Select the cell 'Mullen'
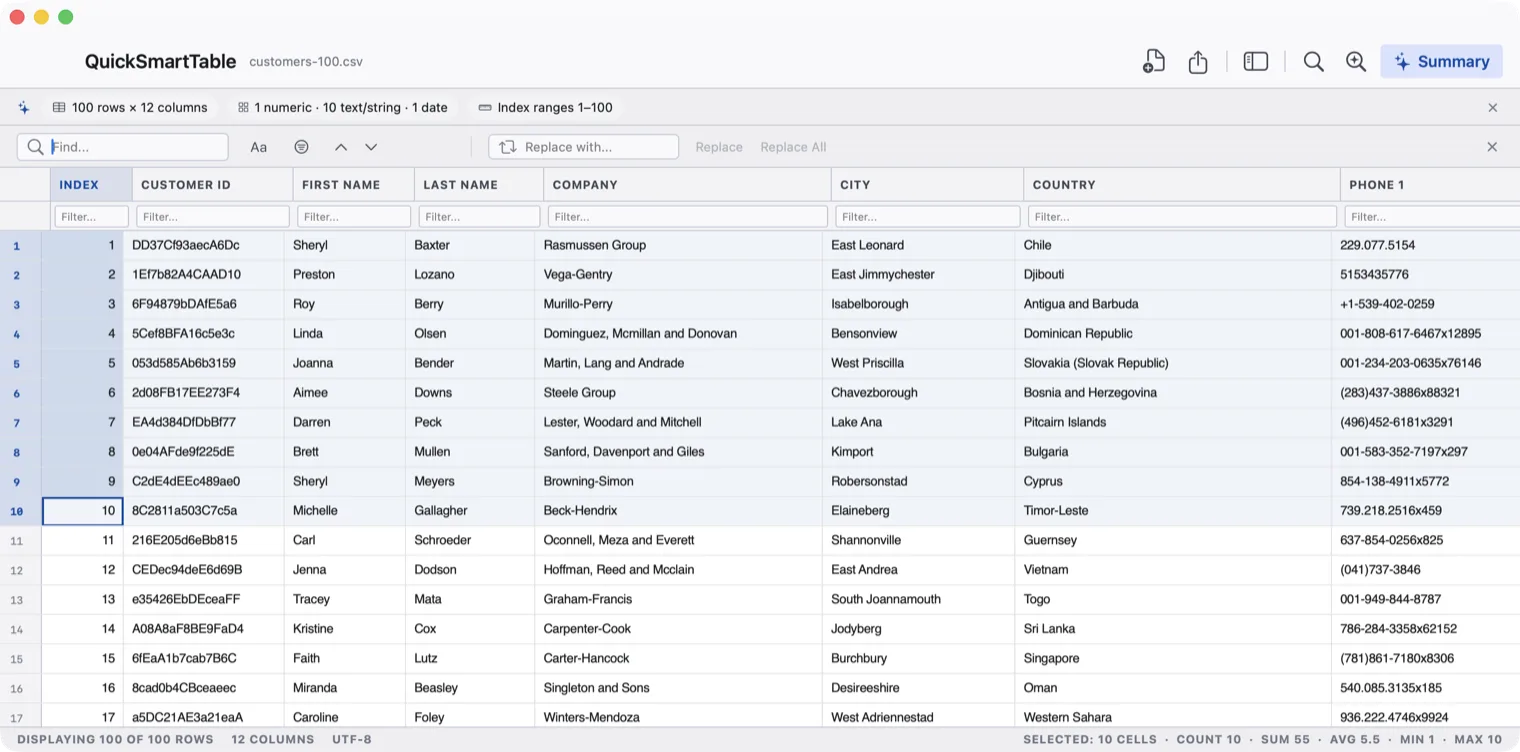This screenshot has height=752, width=1520. point(470,451)
